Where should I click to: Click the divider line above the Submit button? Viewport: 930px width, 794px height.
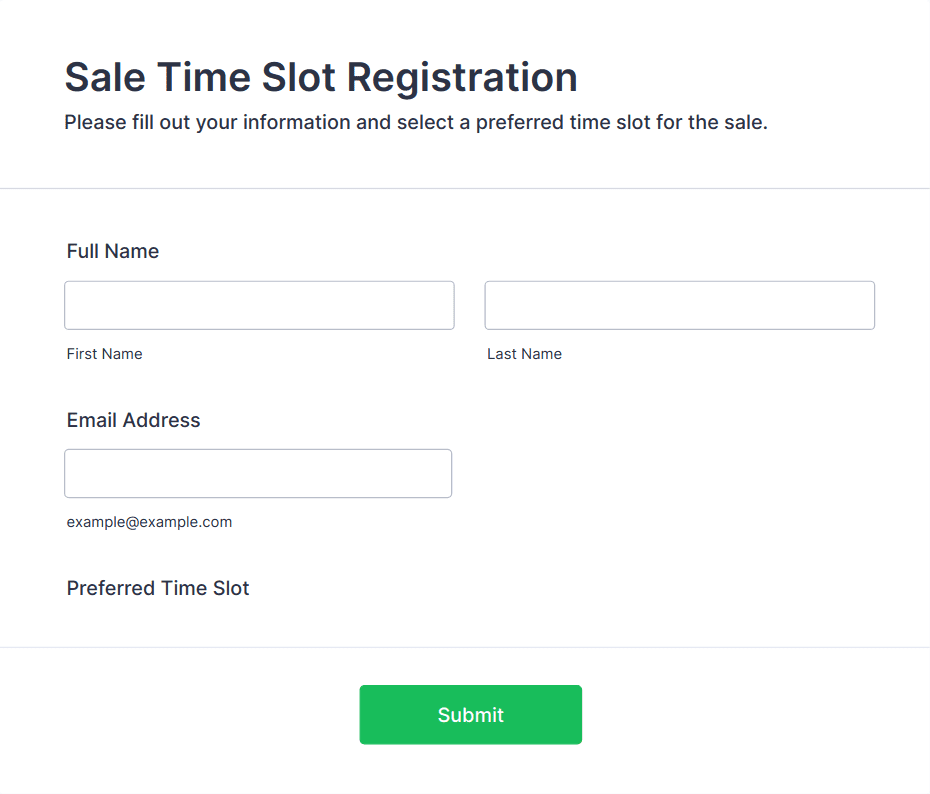tap(465, 647)
